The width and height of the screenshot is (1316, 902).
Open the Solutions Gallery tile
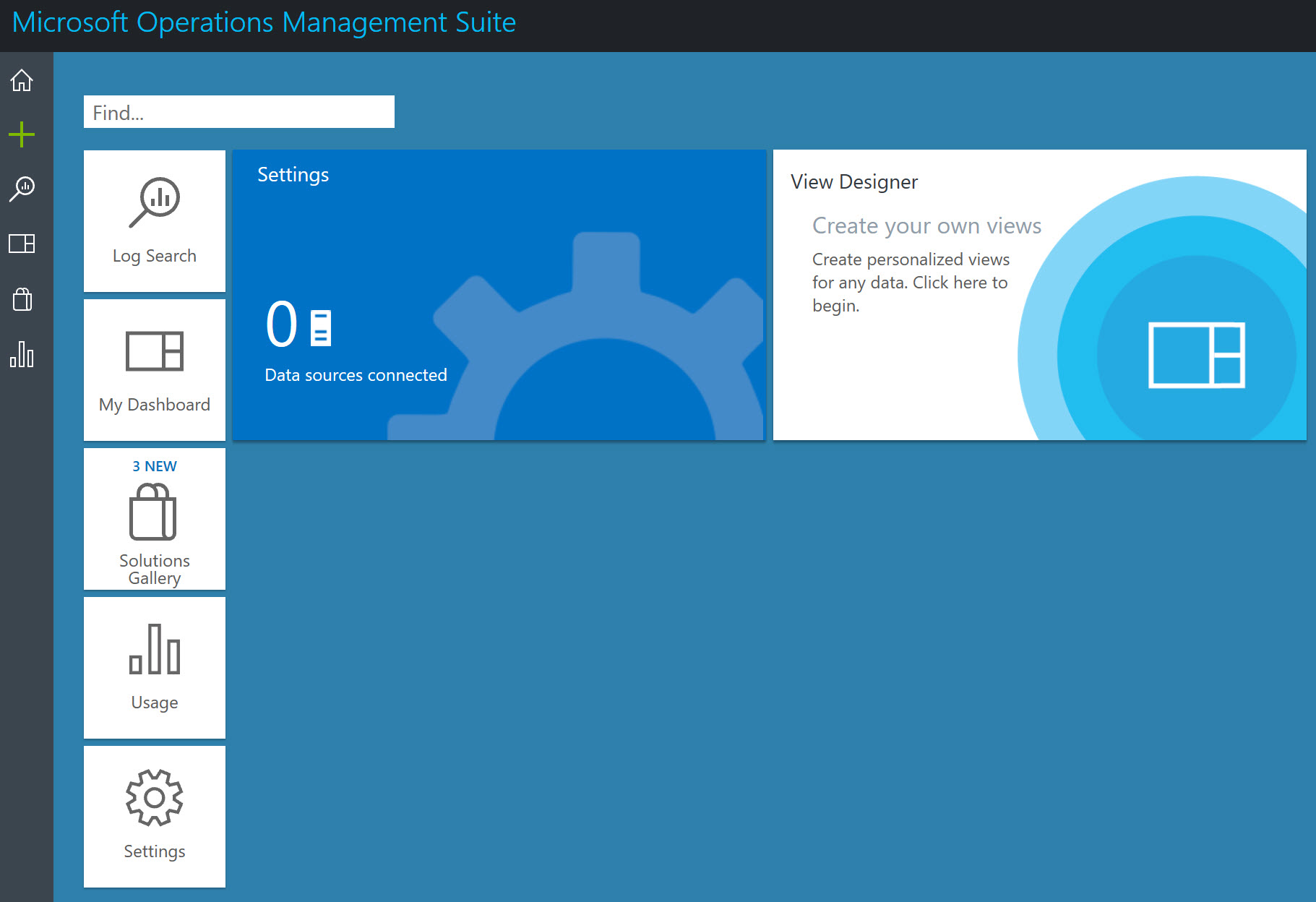[x=155, y=519]
